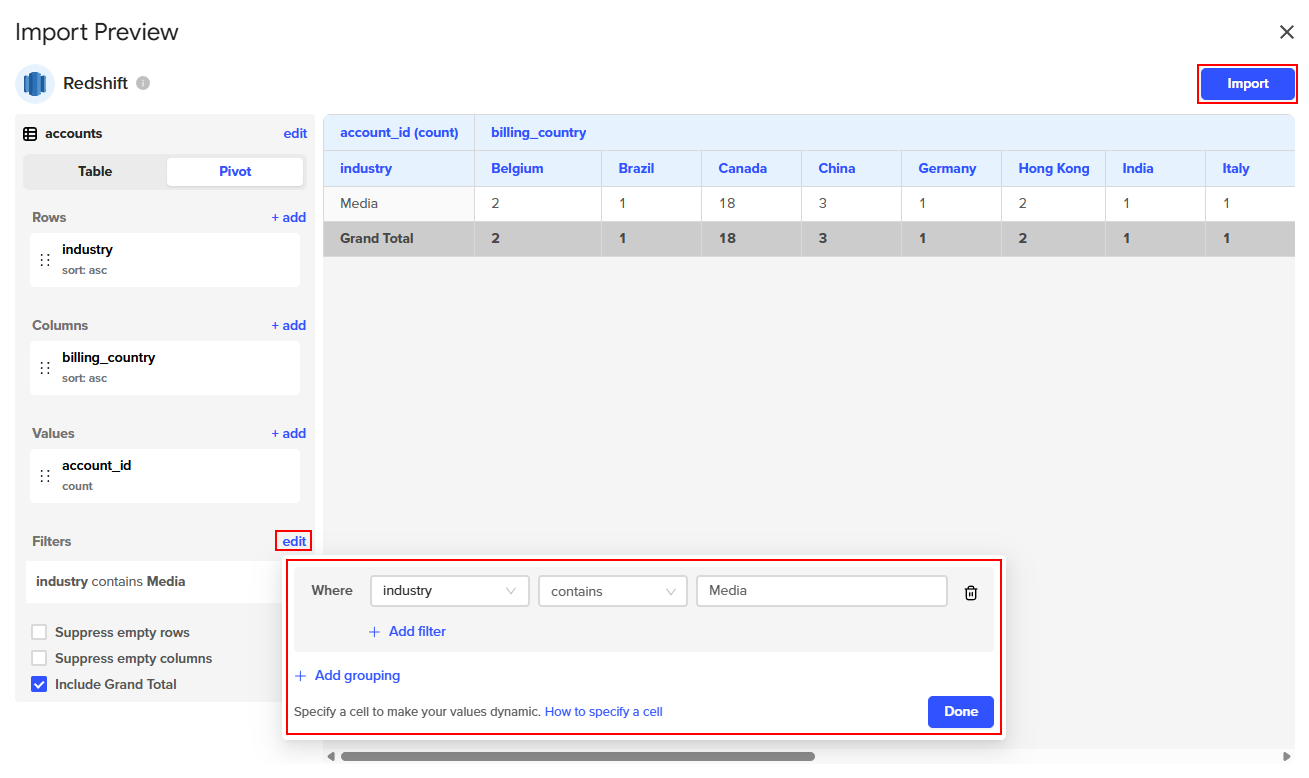
Task: Select the industry row field card
Action: point(165,260)
